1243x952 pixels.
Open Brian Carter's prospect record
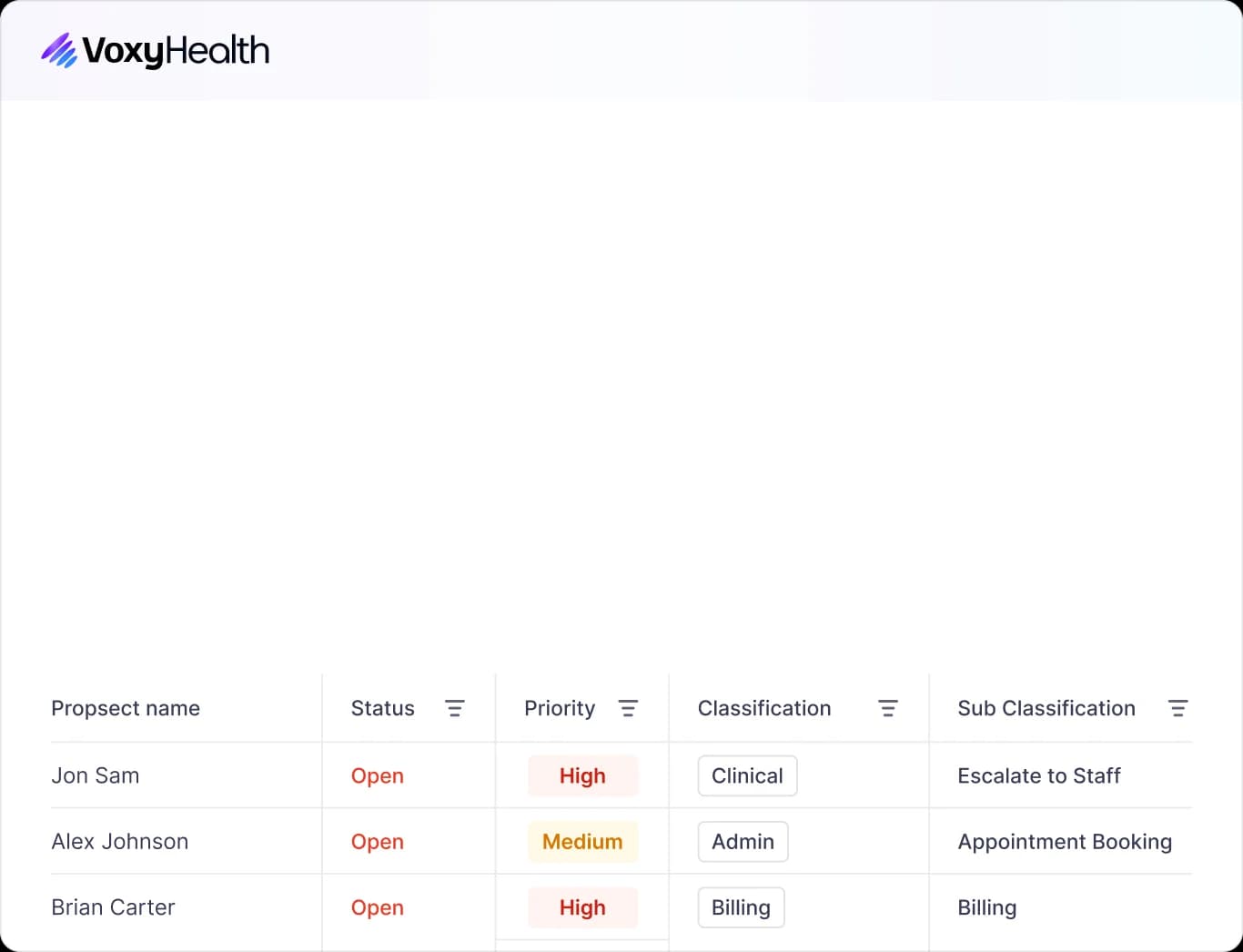tap(113, 907)
